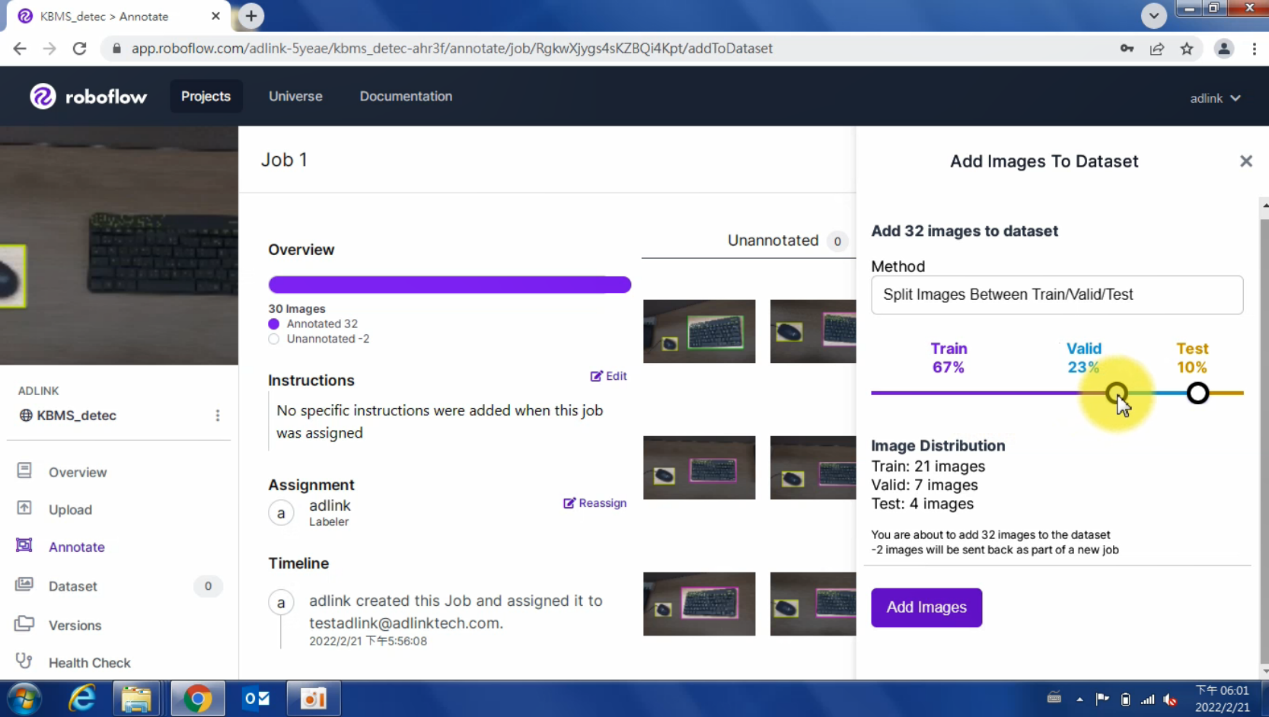Open the KBMS_detec project options menu

tap(217, 416)
